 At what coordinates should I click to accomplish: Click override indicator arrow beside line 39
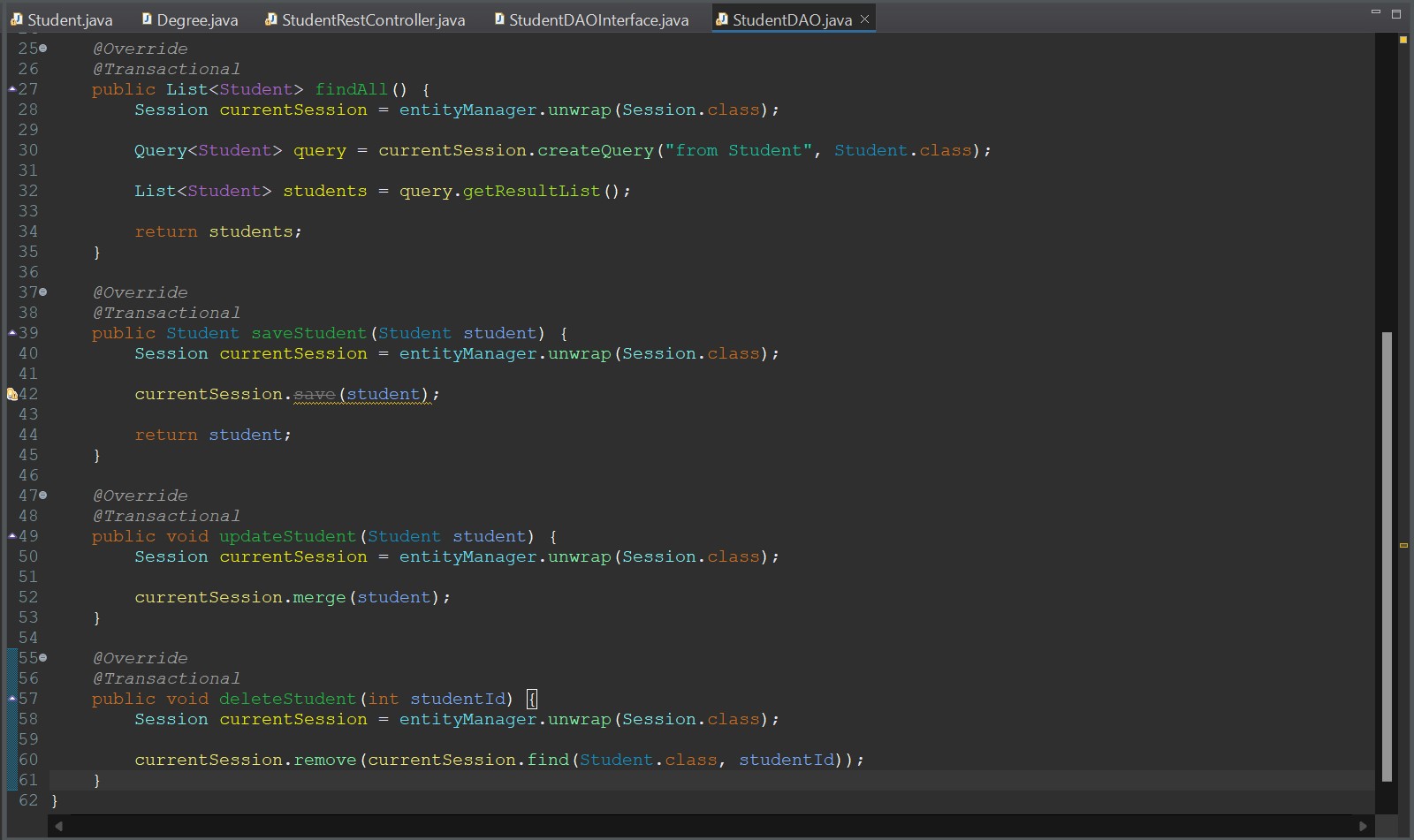tap(11, 333)
